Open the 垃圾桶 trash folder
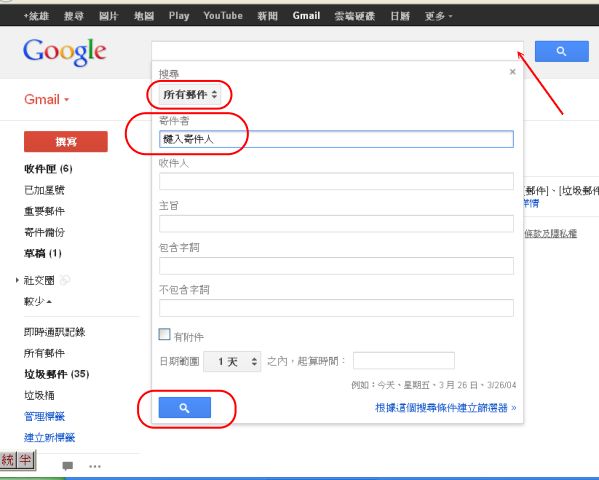 tap(39, 395)
